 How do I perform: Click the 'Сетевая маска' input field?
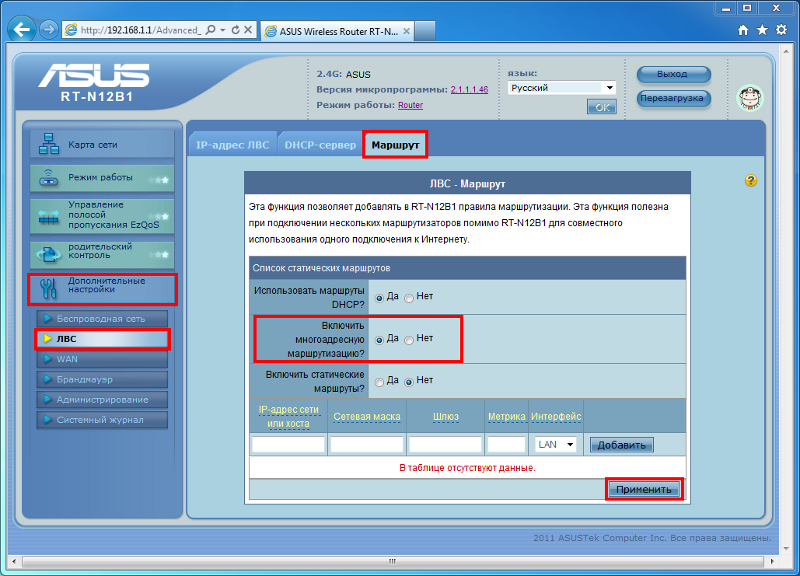point(367,444)
